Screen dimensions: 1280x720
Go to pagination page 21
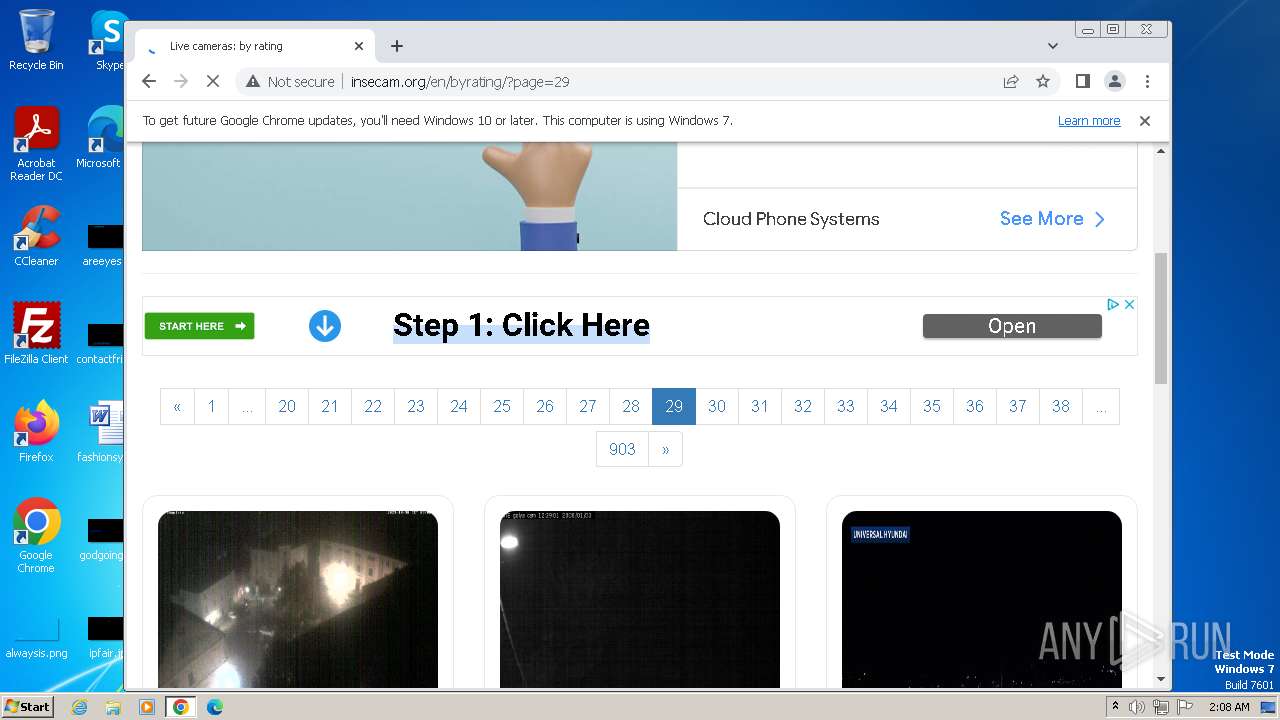[x=330, y=406]
